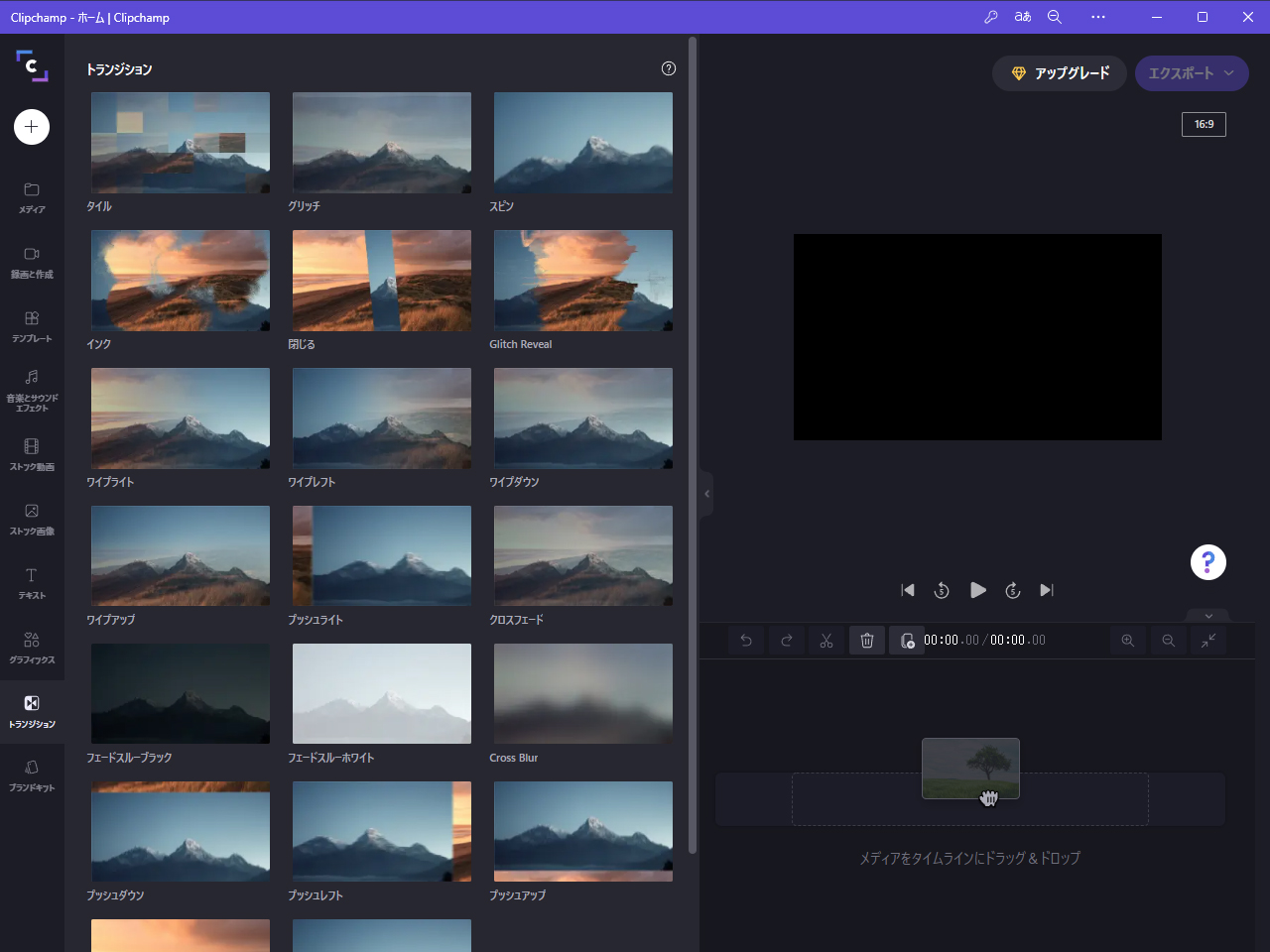The height and width of the screenshot is (952, 1270).
Task: Open the テンプレート templates tab
Action: 32,326
